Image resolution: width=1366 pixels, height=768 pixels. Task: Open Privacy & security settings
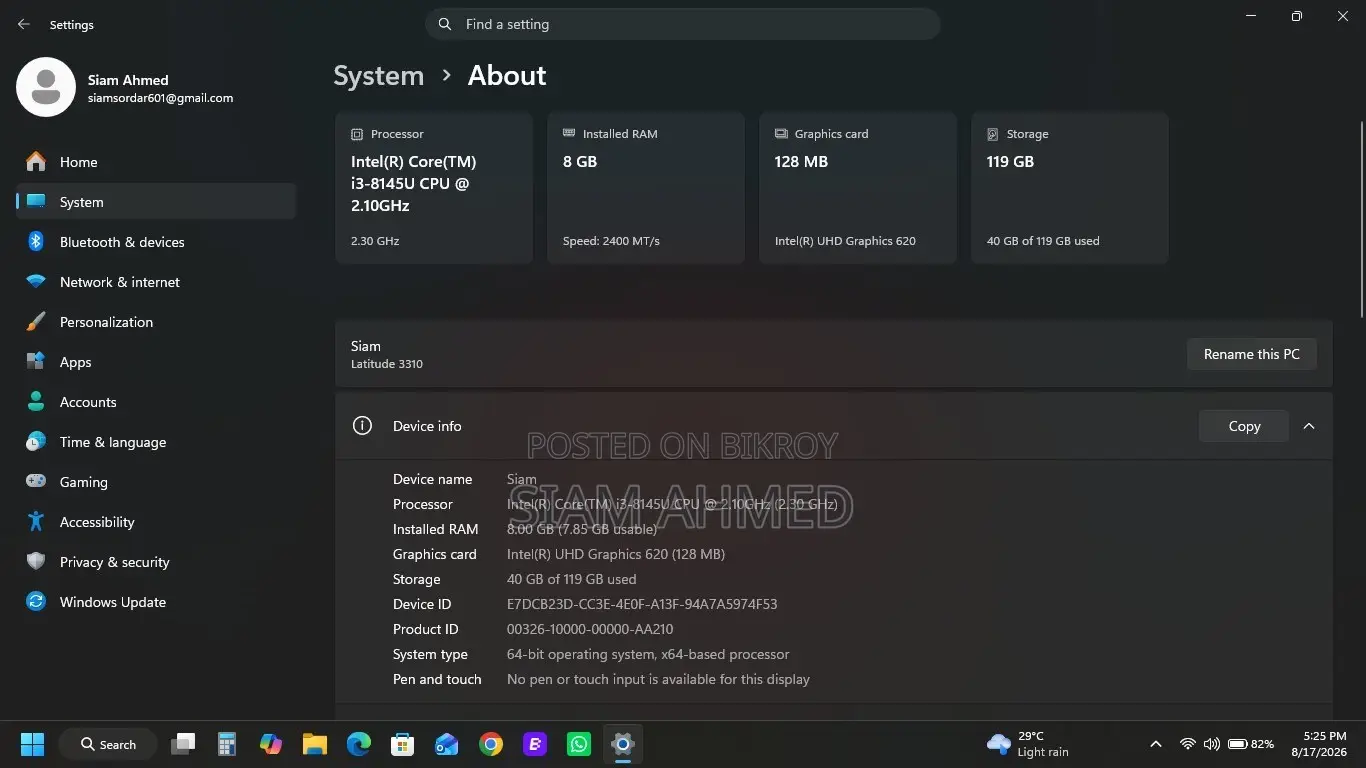pyautogui.click(x=156, y=562)
